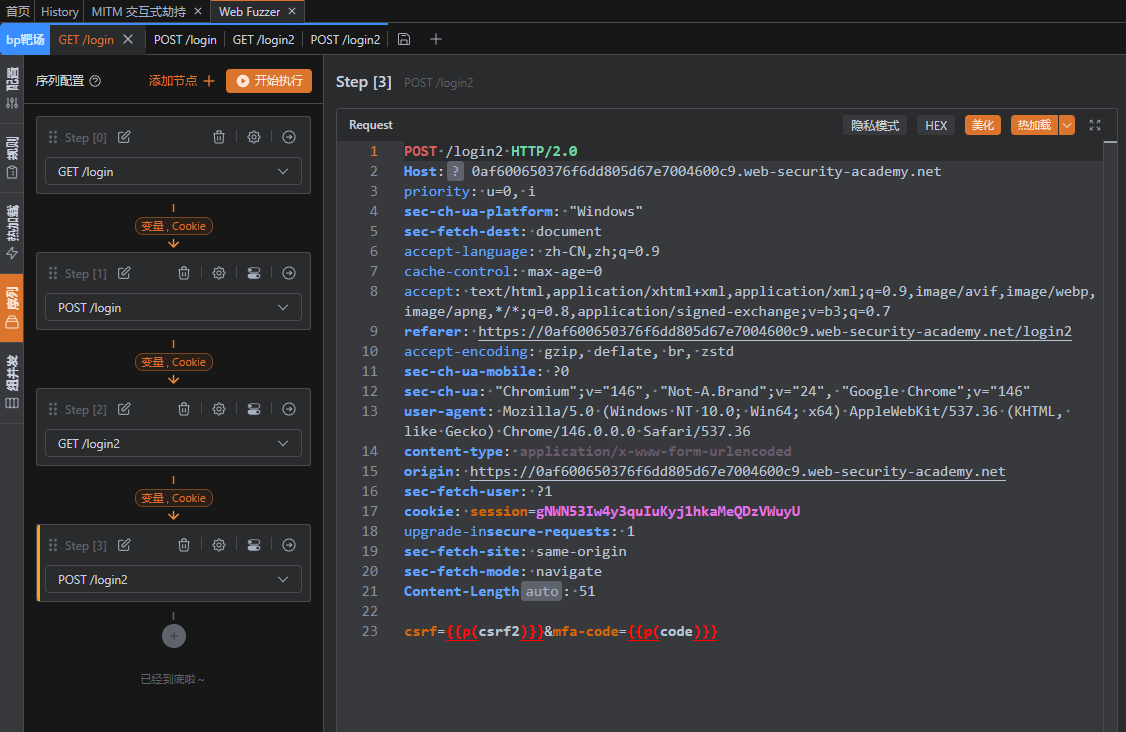
Task: Open the gear settings for Step [2]
Action: (219, 409)
